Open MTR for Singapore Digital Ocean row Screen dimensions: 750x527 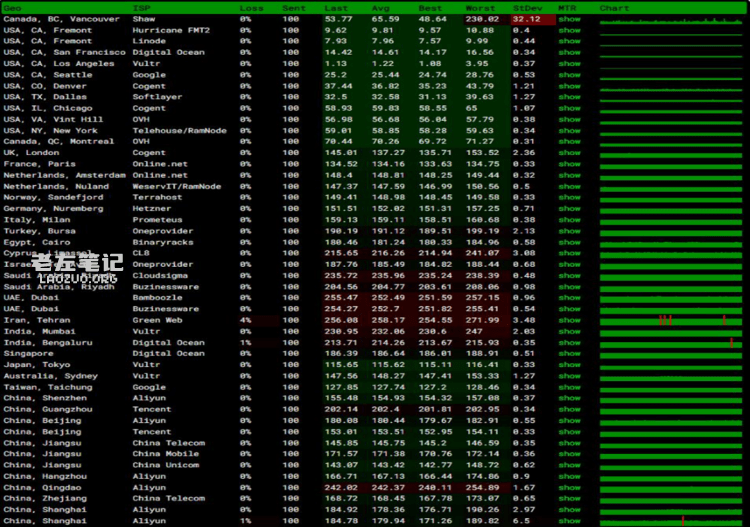pos(569,353)
